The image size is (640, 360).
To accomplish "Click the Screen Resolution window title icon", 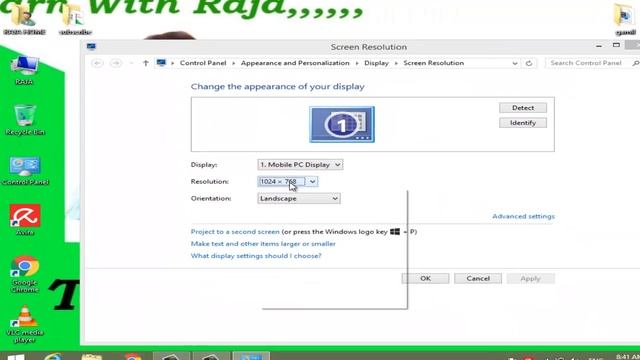I will click(91, 47).
